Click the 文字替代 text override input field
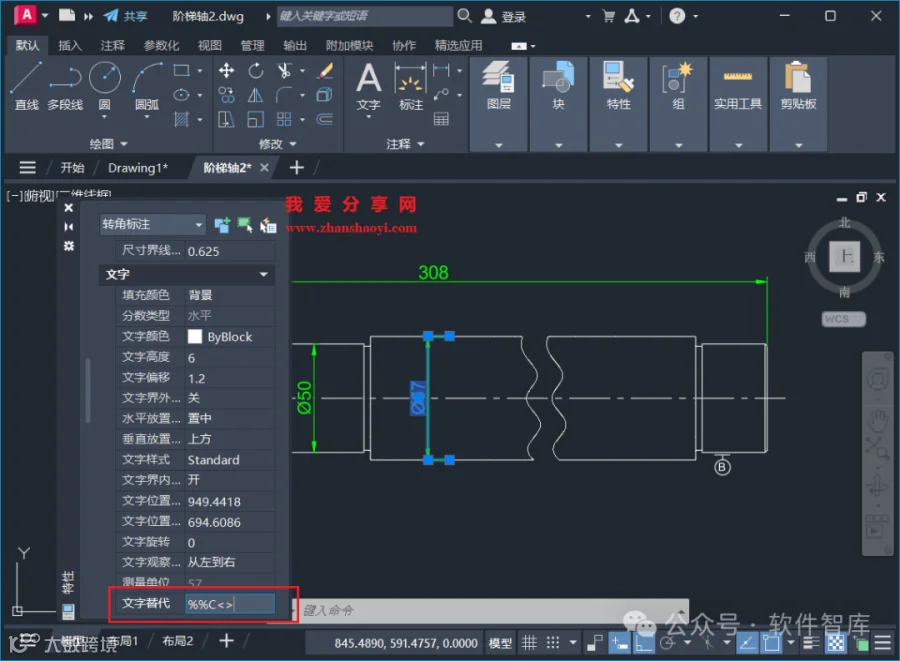The height and width of the screenshot is (661, 900). (x=230, y=604)
